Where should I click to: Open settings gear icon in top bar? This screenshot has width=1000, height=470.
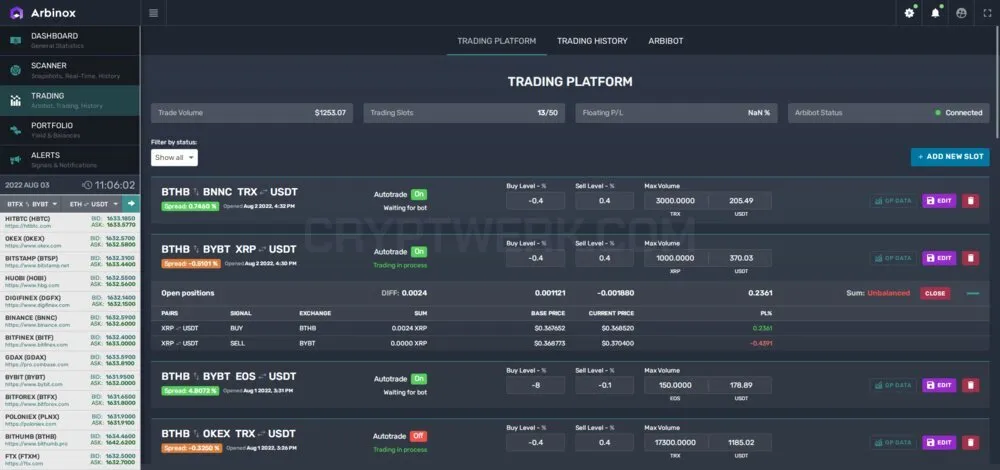pyautogui.click(x=909, y=13)
